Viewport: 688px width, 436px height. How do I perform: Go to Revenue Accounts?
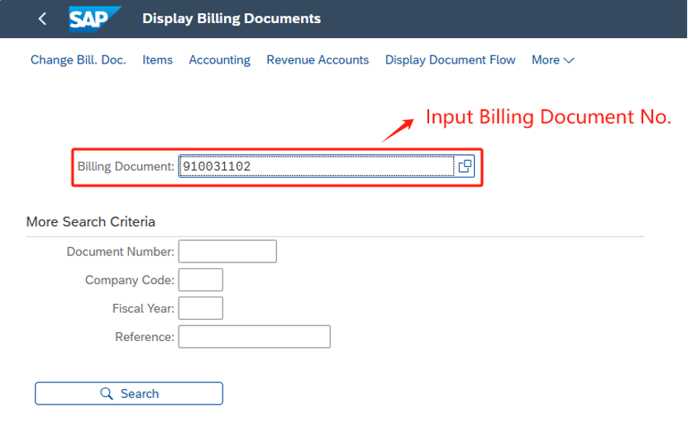317,60
